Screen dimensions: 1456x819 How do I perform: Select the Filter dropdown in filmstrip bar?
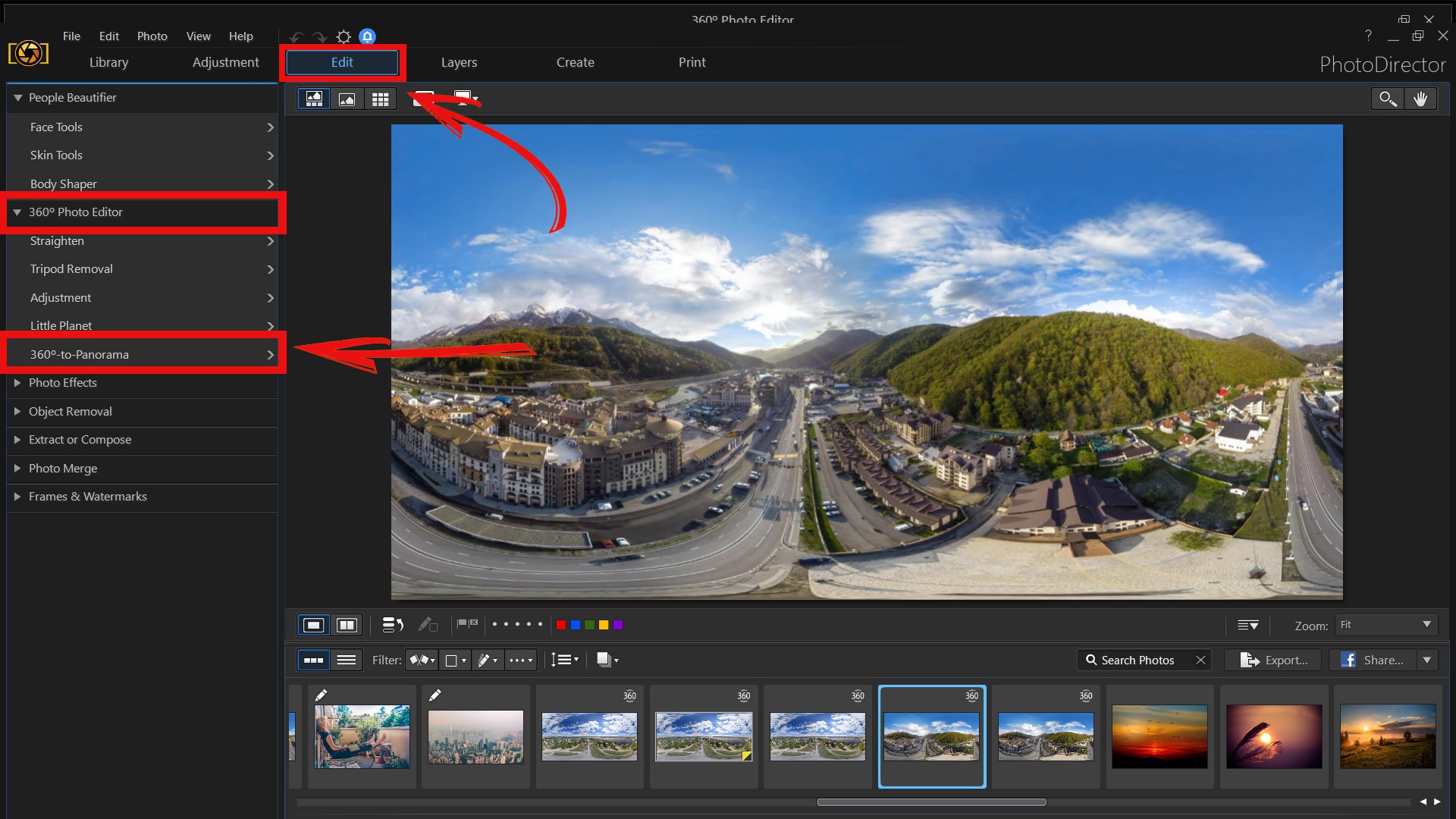point(422,659)
